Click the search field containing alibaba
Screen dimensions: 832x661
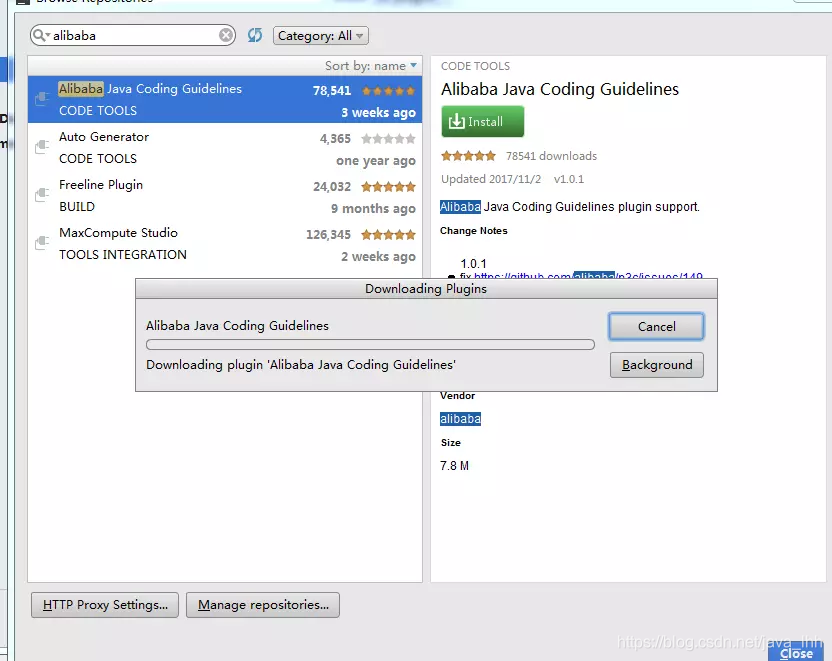(x=133, y=36)
